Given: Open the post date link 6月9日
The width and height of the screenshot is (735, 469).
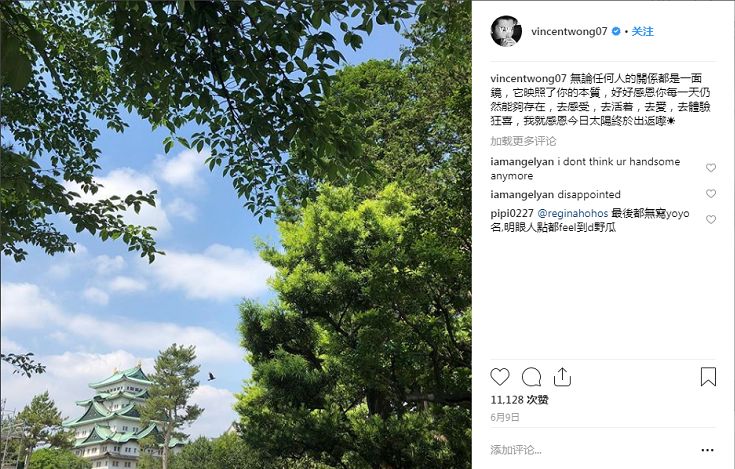Looking at the screenshot, I should (505, 417).
